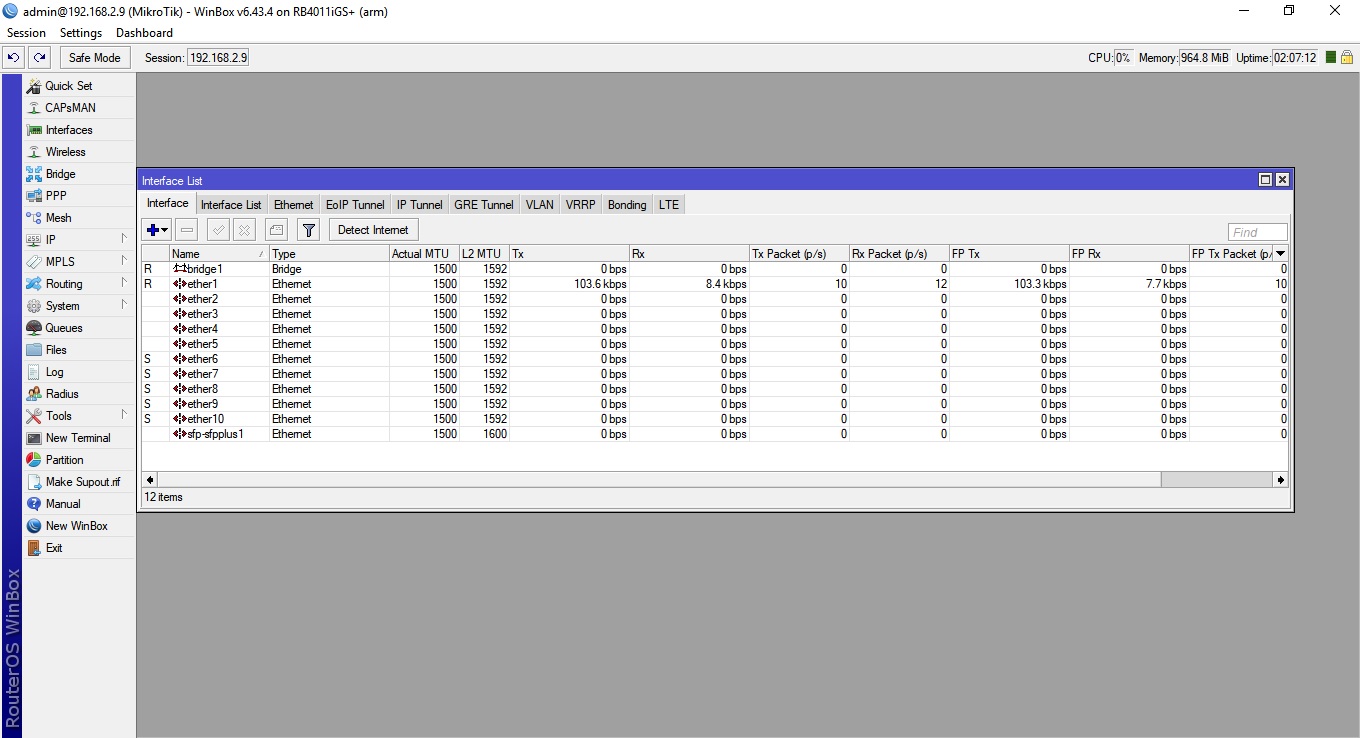Screen dimensions: 1360x738
Task: Open Make Supout.rif from sidebar
Action: point(79,482)
